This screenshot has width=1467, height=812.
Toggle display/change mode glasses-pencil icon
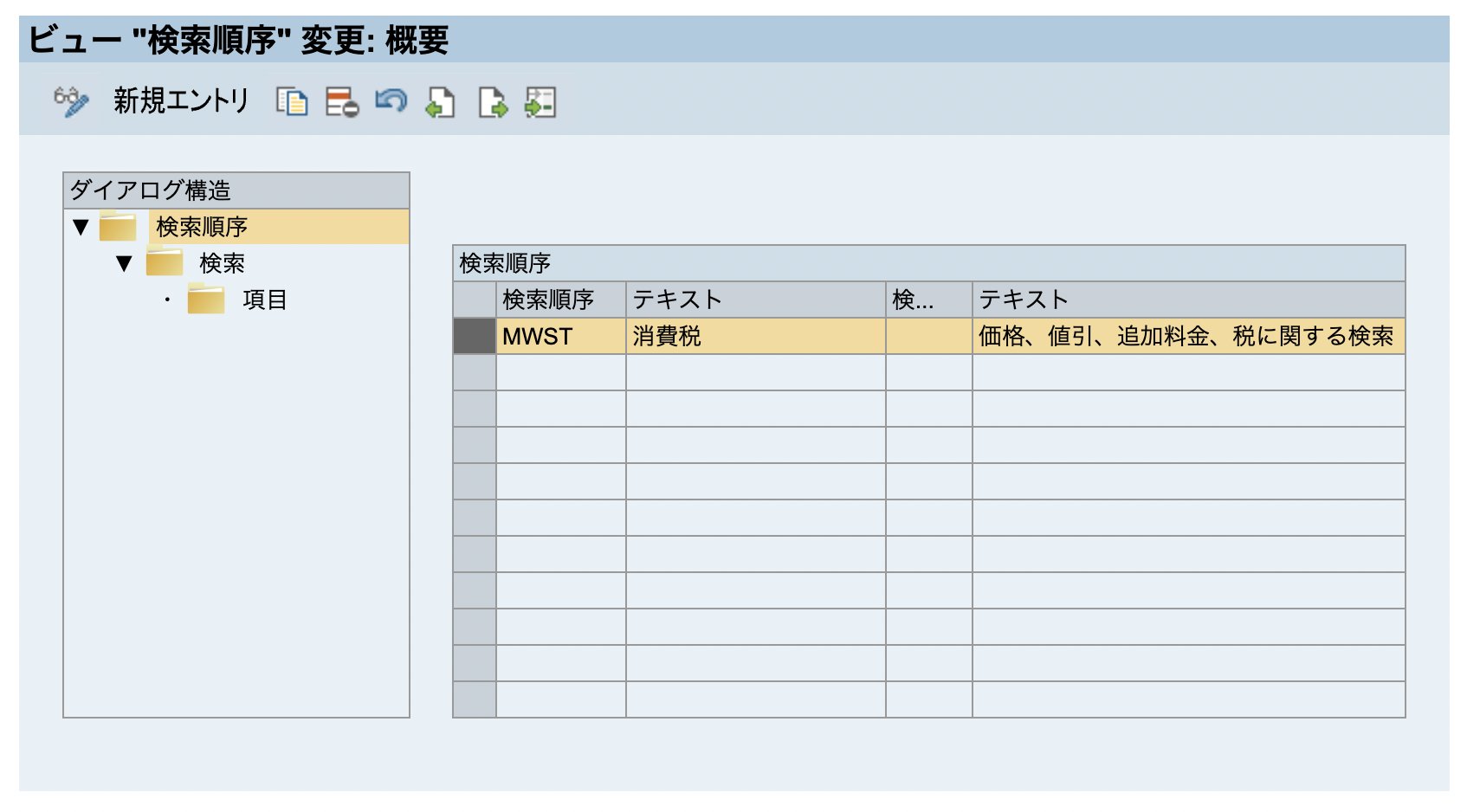tap(71, 101)
